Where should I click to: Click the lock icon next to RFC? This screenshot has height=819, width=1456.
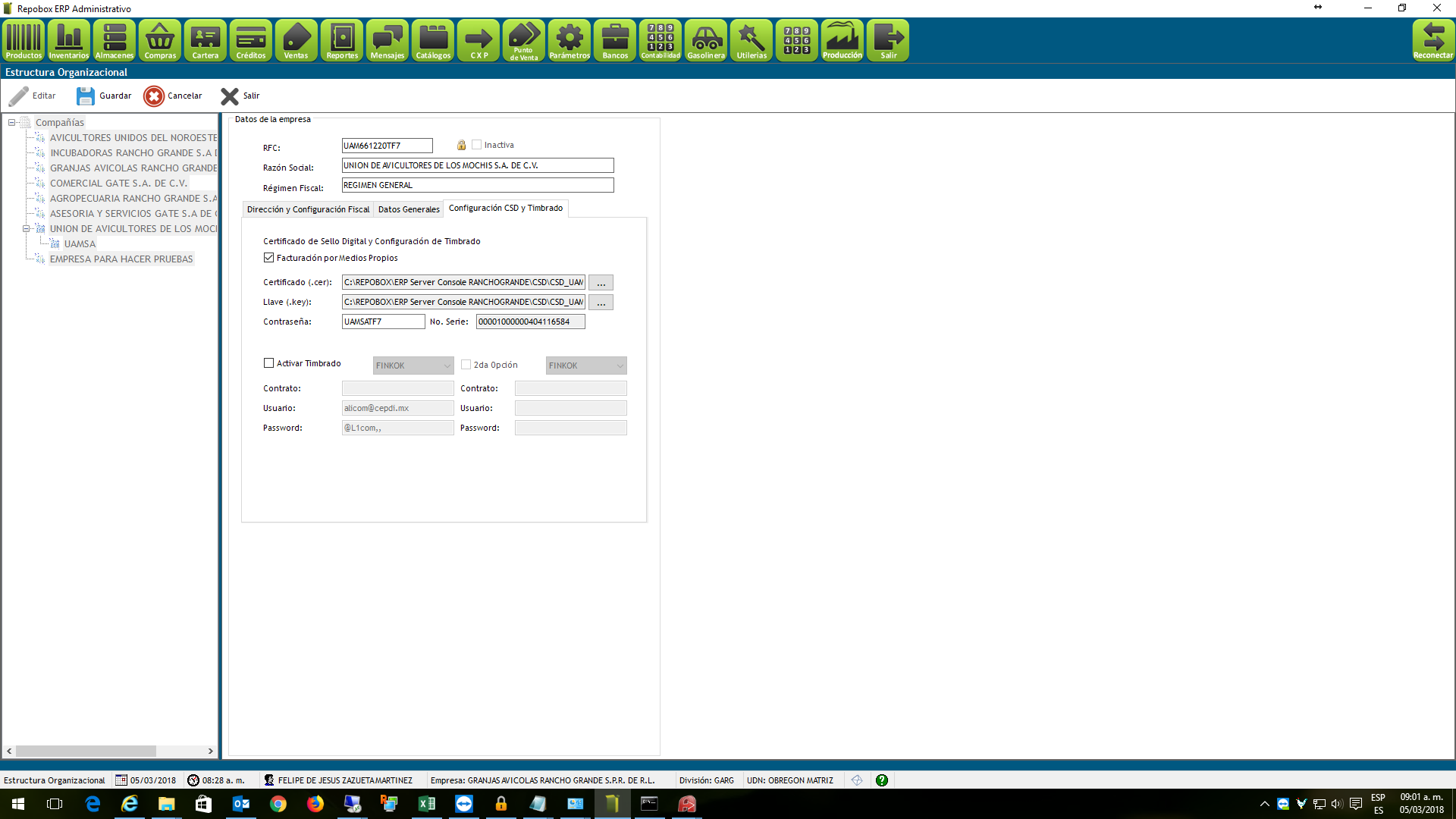click(x=461, y=145)
